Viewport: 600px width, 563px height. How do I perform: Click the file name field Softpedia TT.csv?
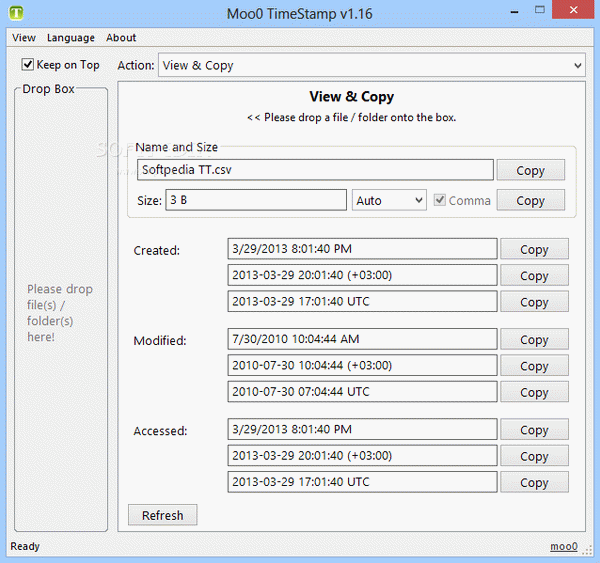(315, 170)
